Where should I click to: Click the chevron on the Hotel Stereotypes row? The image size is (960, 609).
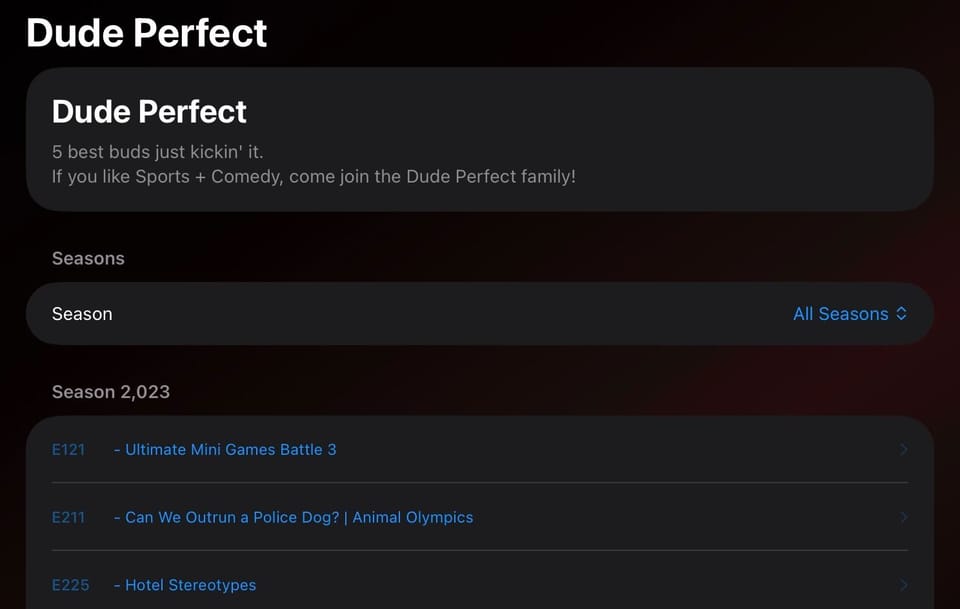pyautogui.click(x=903, y=585)
